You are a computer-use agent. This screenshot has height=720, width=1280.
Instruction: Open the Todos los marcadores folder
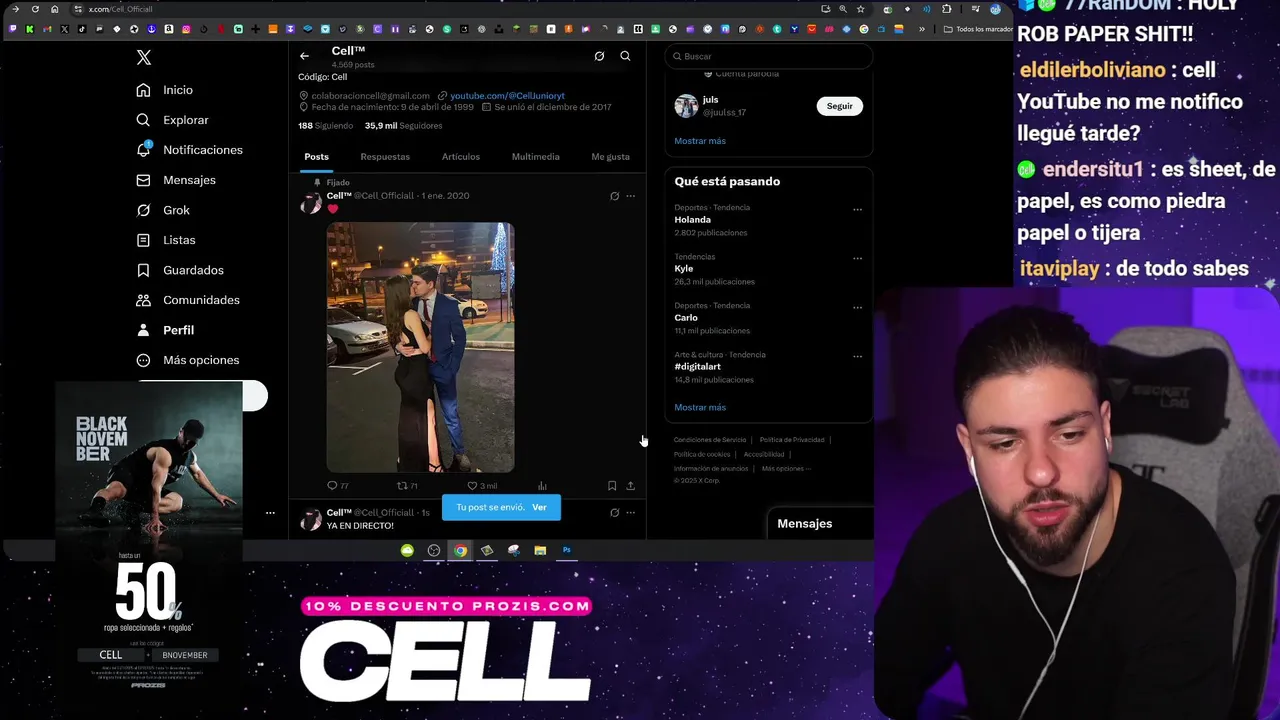[x=978, y=29]
